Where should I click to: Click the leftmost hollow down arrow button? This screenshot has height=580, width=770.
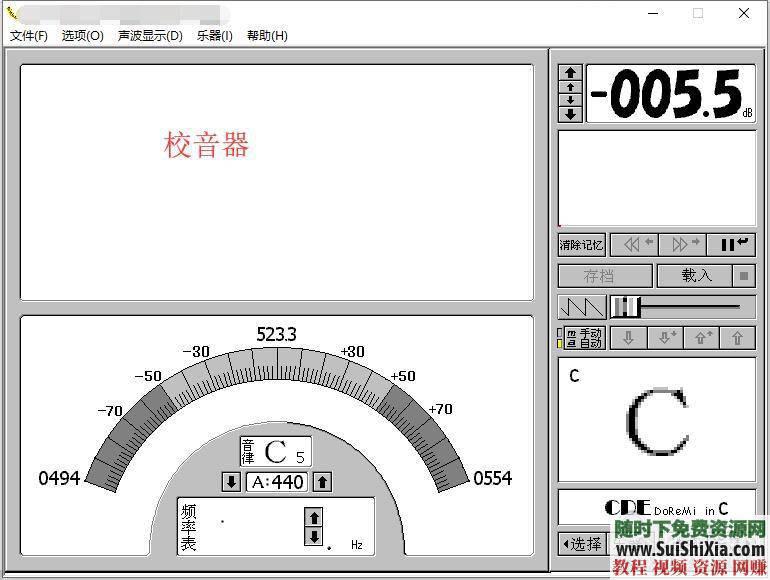tap(628, 338)
